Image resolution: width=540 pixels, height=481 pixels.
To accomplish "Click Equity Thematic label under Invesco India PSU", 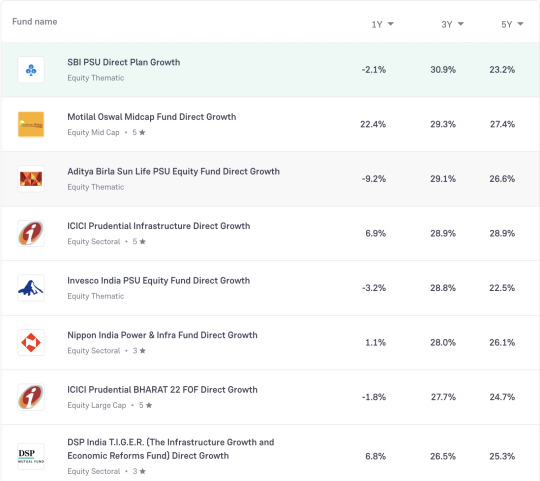I will pos(96,296).
